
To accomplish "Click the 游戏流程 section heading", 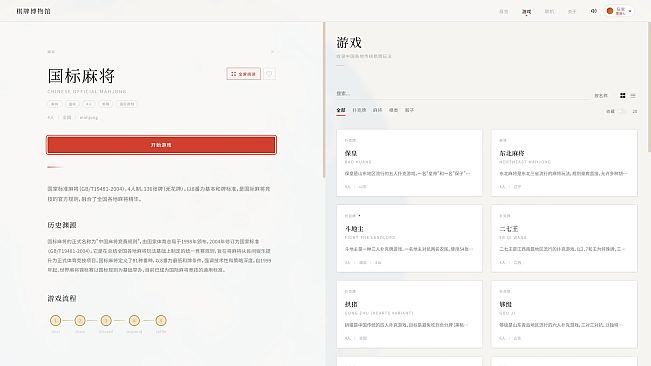I will pos(62,298).
